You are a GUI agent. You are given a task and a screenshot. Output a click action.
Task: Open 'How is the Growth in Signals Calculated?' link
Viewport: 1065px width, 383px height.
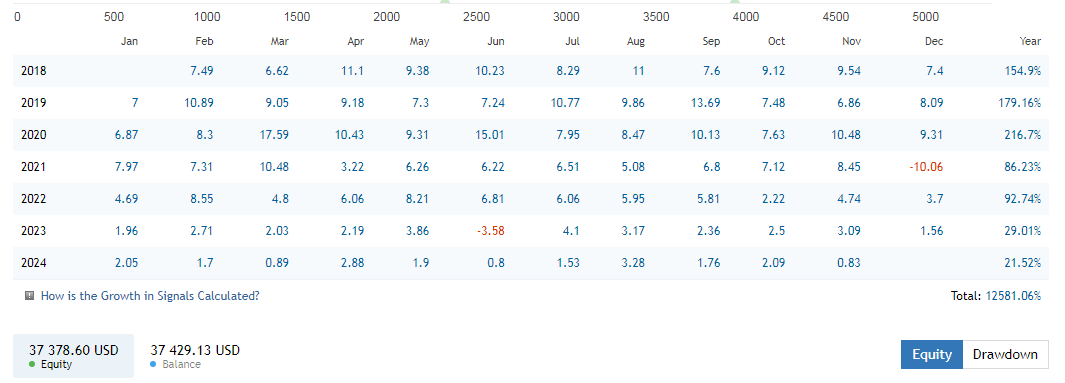[150, 296]
